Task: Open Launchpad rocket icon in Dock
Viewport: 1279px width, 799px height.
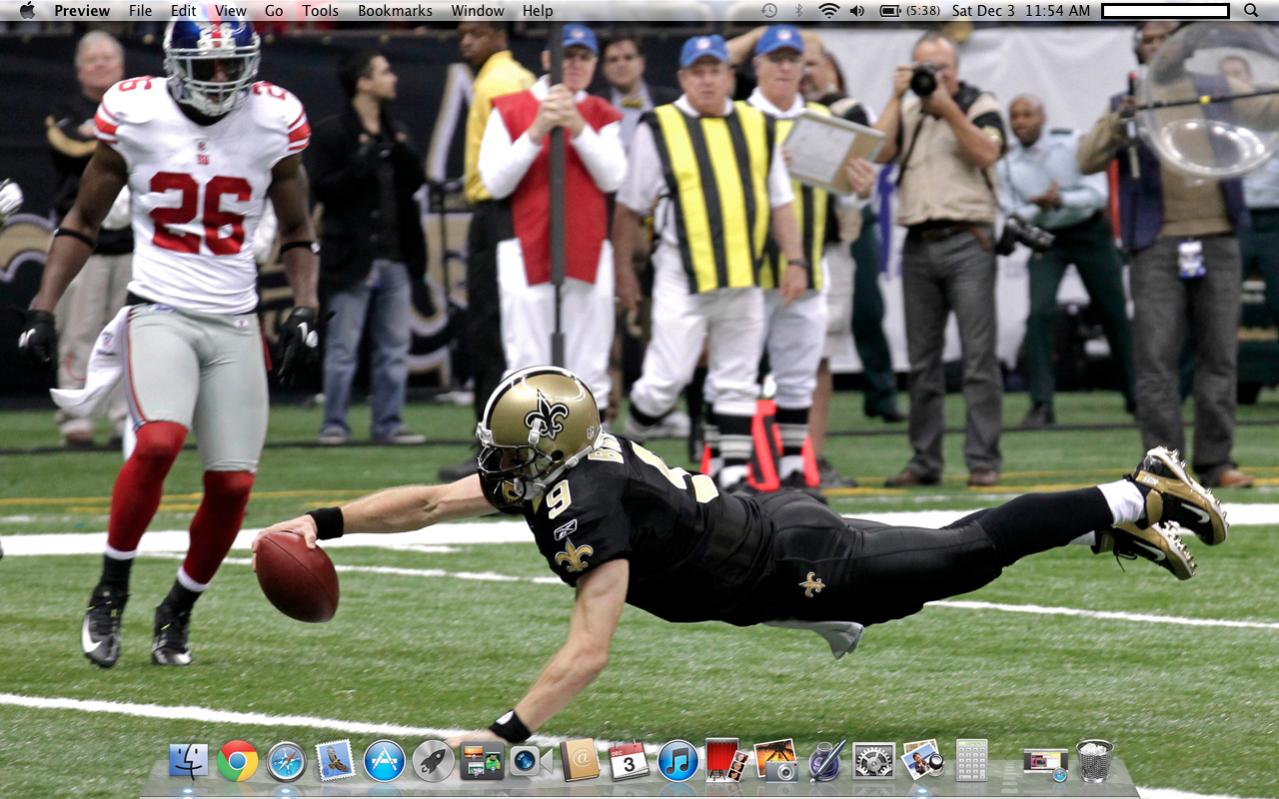Action: 433,761
